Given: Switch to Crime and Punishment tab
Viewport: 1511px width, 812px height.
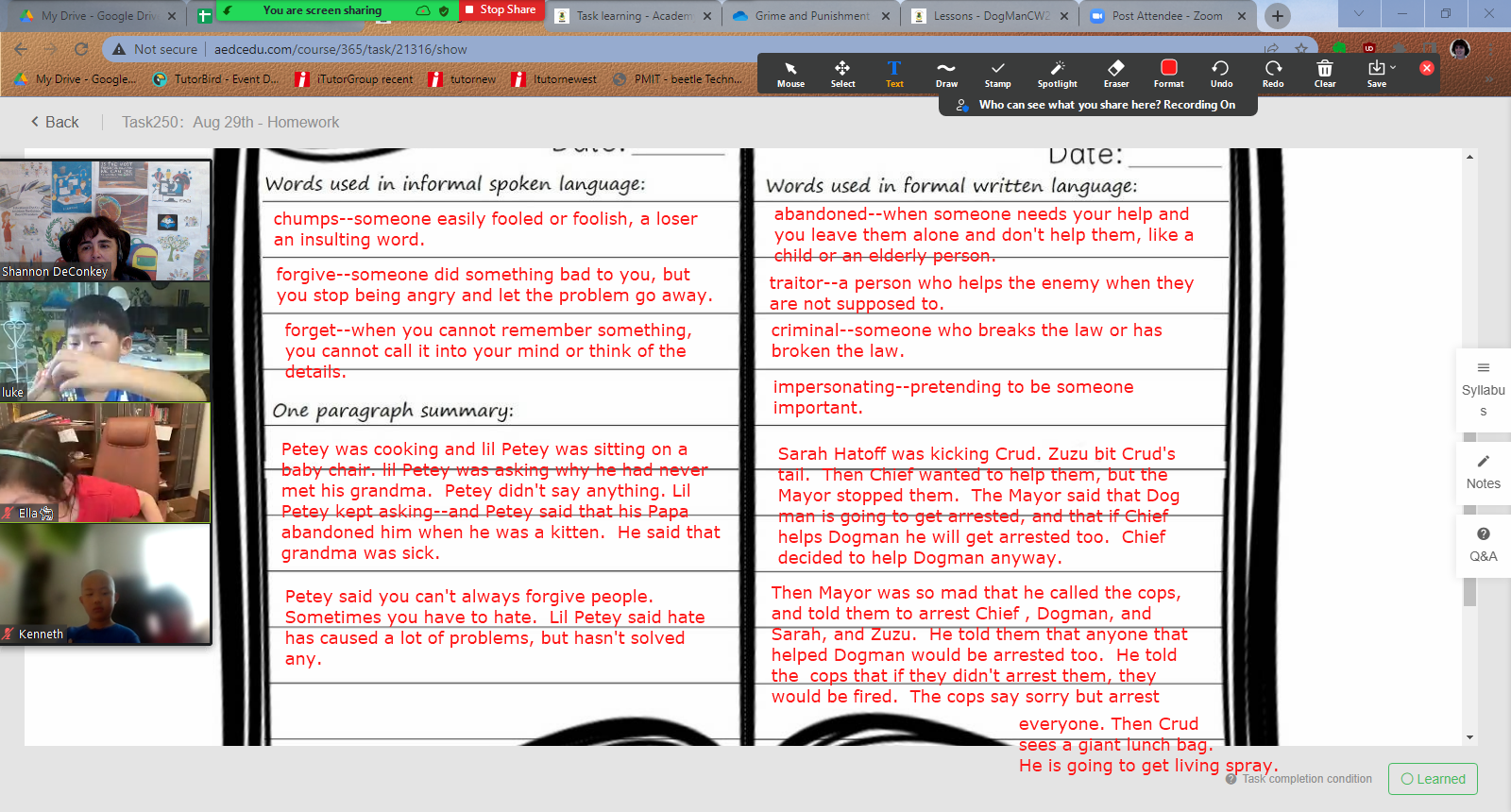Looking at the screenshot, I should (x=812, y=16).
